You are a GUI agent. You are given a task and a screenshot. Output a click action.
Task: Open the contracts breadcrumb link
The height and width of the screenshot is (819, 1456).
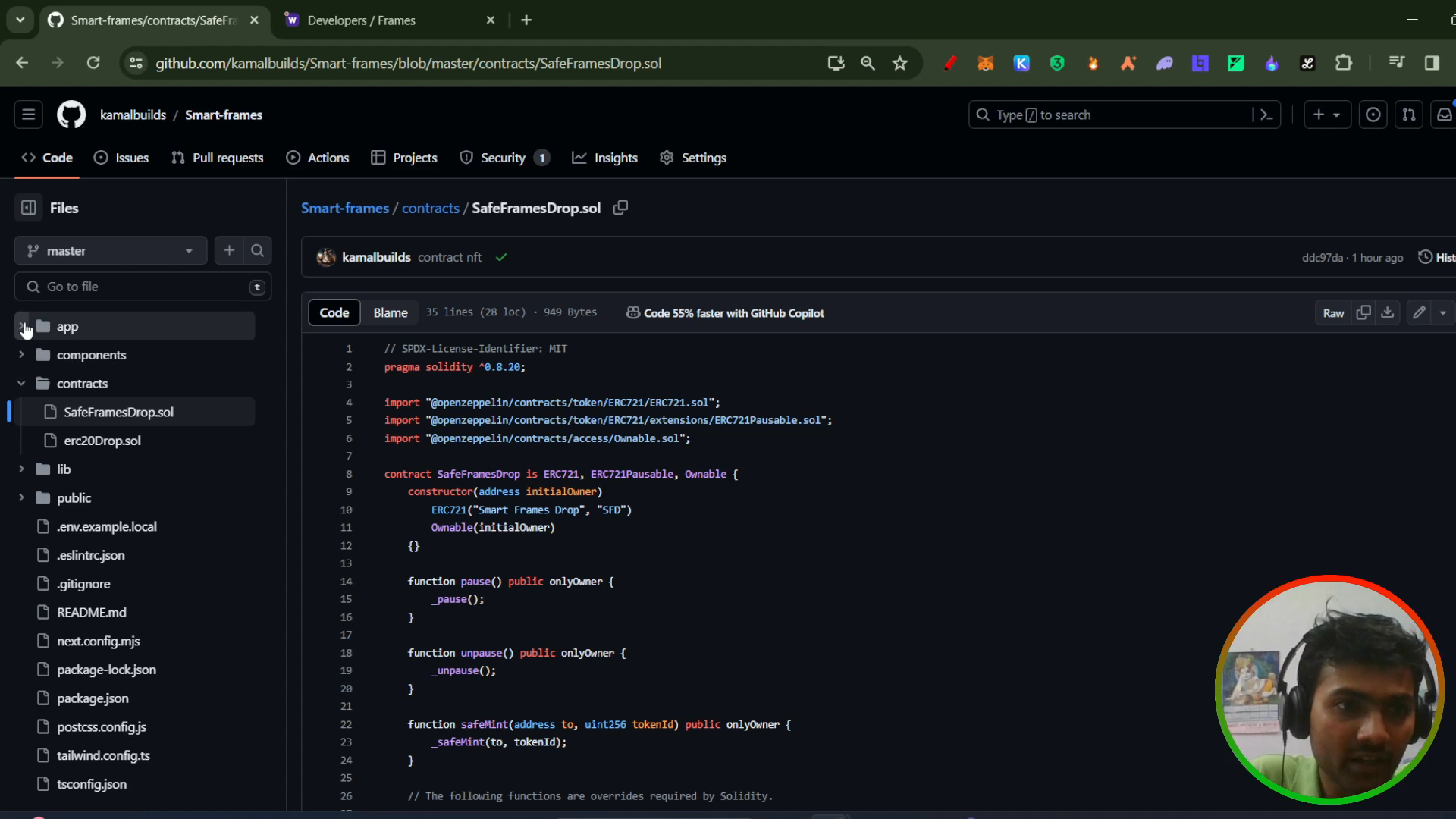point(431,208)
